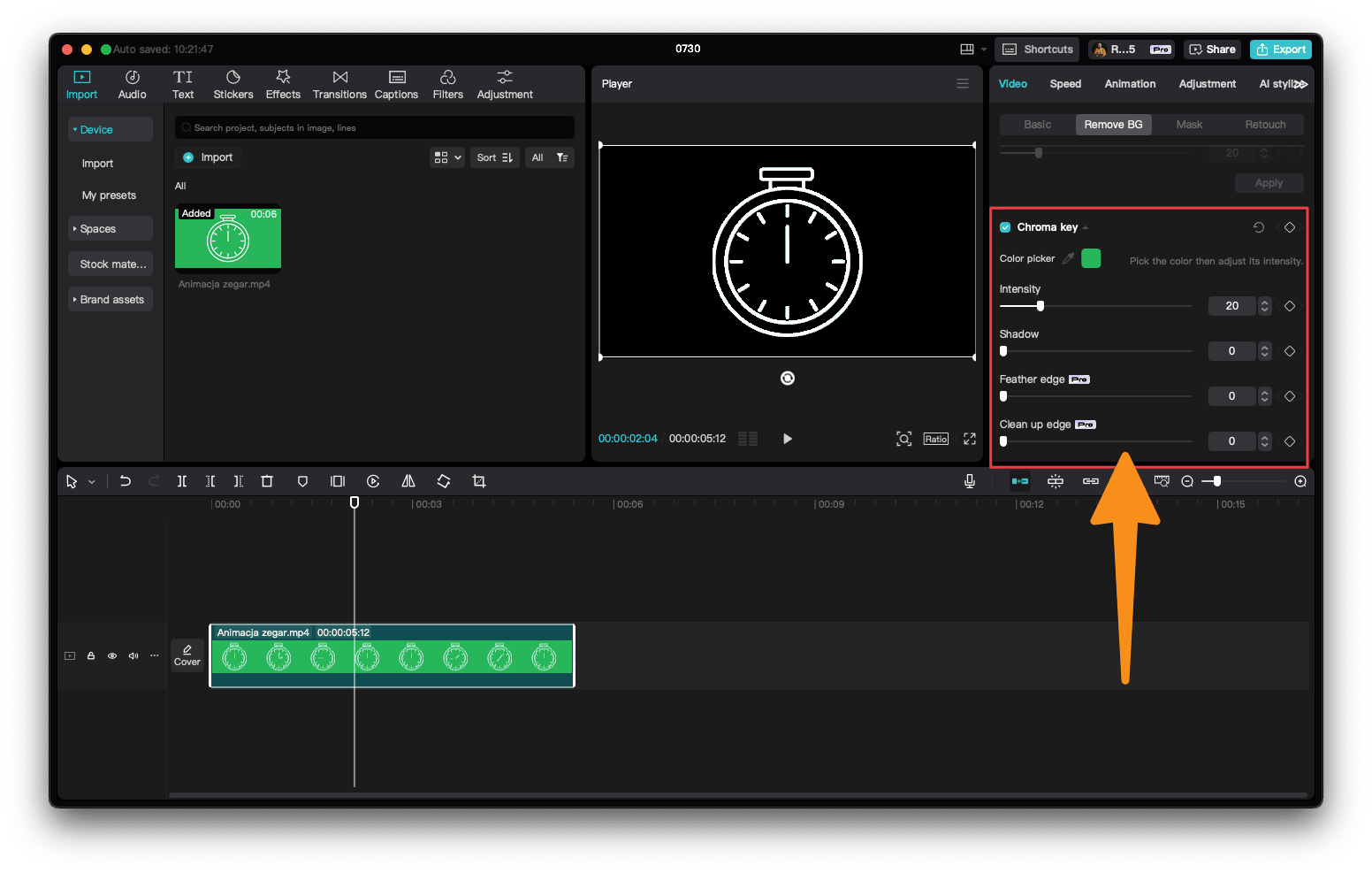Open the top toolbar Adjustment tab
This screenshot has height=873, width=1372.
tap(505, 85)
